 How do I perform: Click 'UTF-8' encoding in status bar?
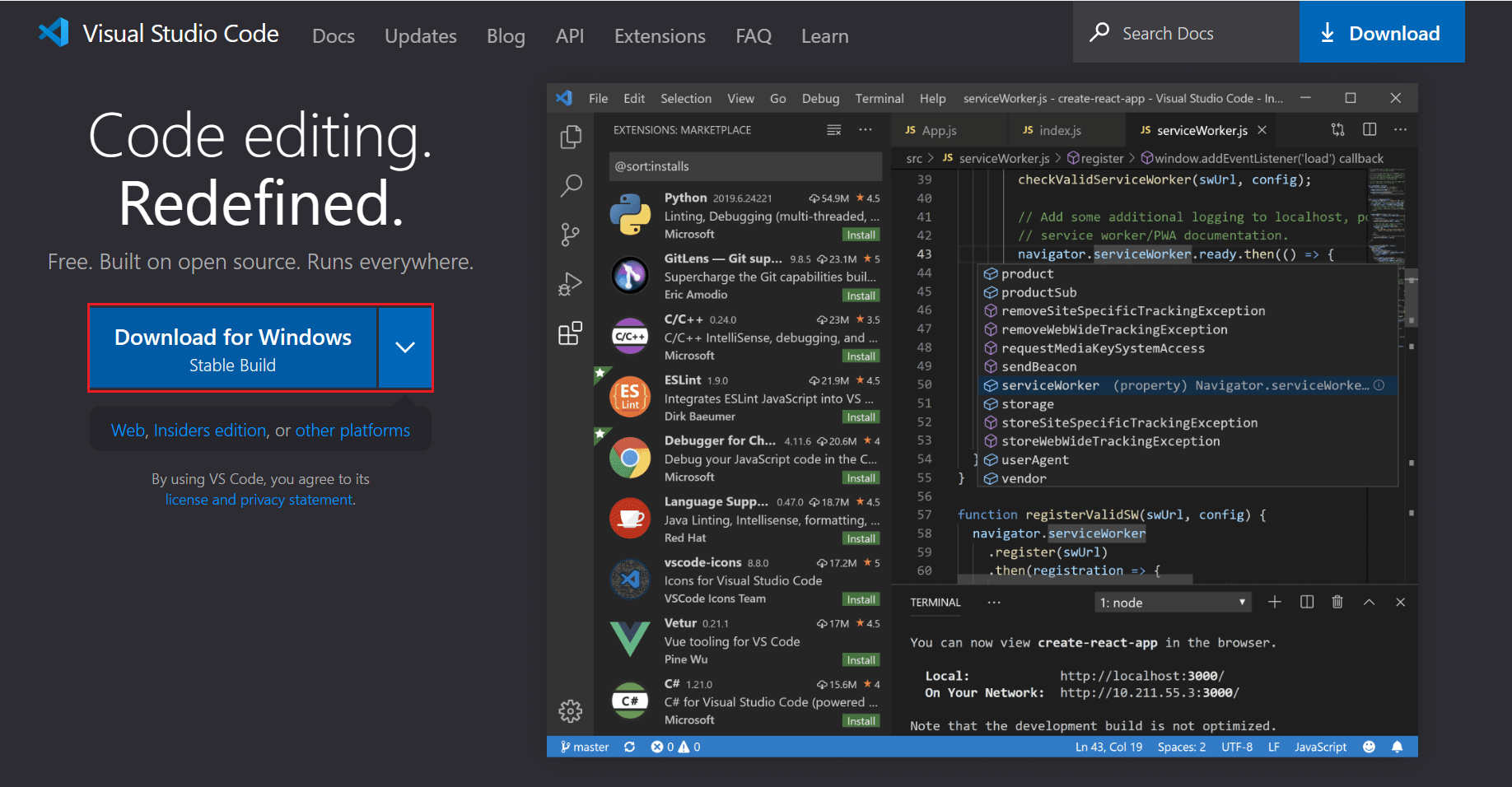[x=1237, y=747]
